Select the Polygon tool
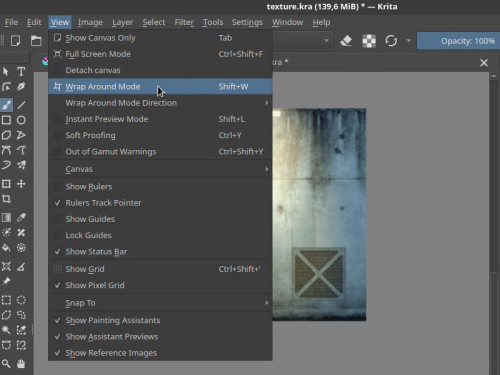 coord(6,135)
